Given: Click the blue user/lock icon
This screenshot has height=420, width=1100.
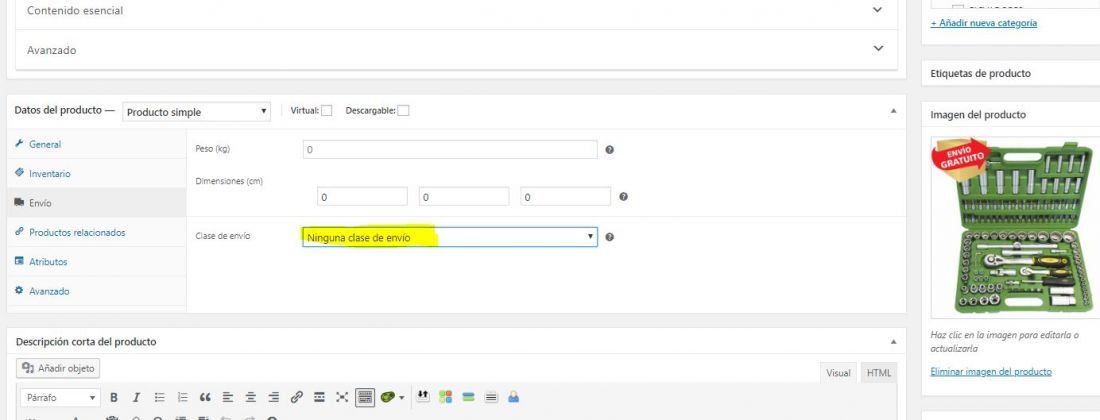Looking at the screenshot, I should tap(514, 398).
